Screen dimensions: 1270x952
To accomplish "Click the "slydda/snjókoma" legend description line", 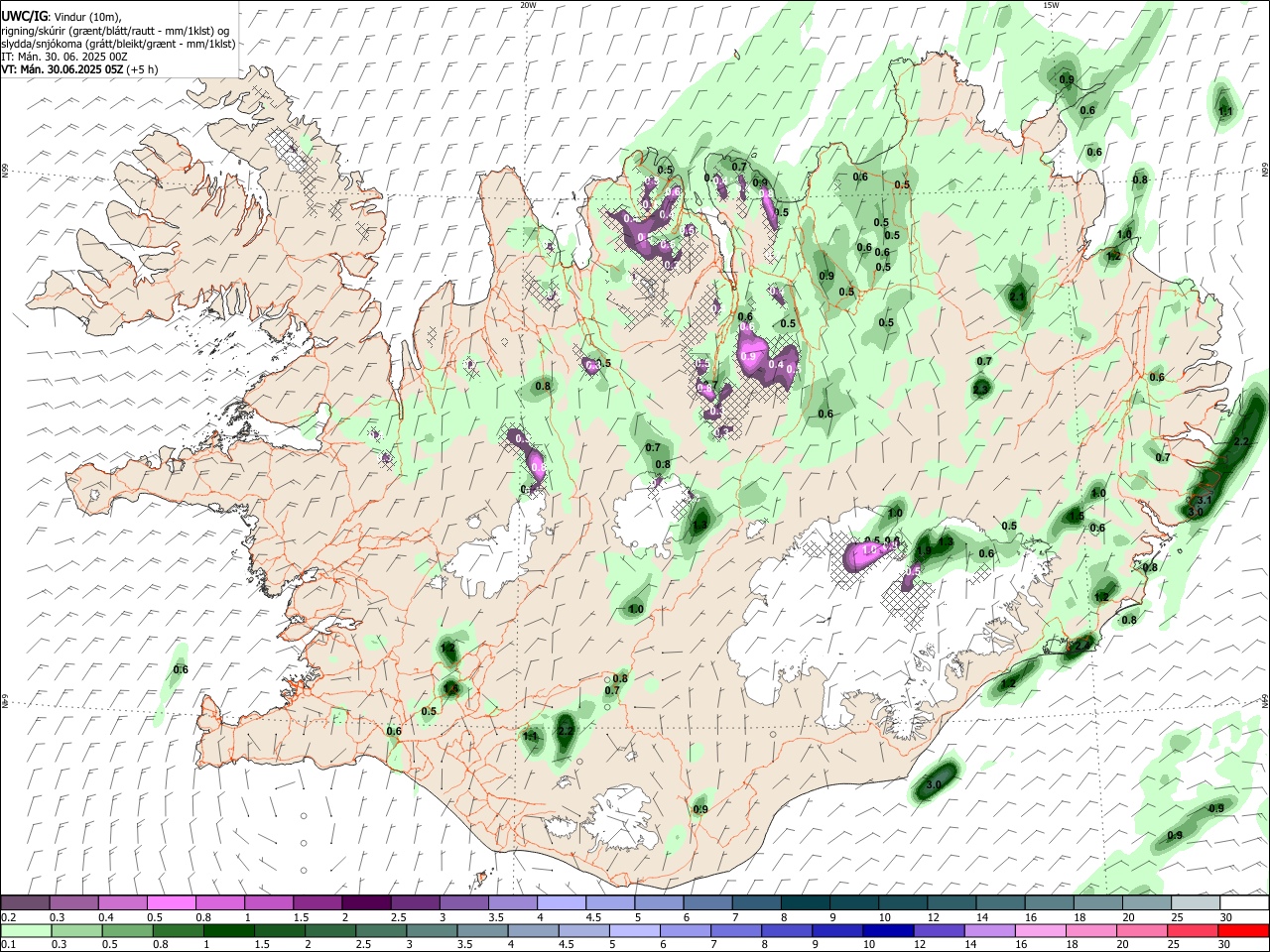I will 118,44.
